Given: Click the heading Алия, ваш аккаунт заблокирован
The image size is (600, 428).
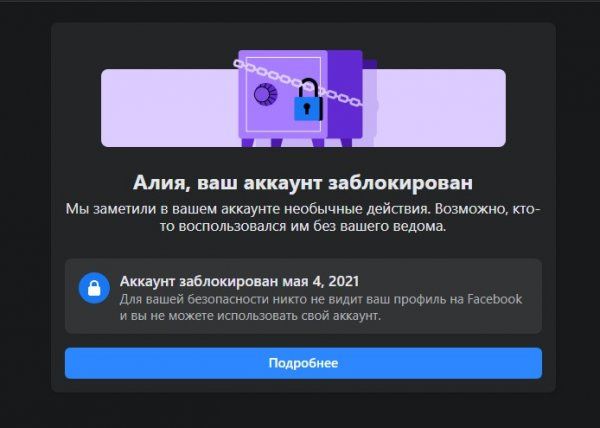Looking at the screenshot, I should [x=303, y=183].
